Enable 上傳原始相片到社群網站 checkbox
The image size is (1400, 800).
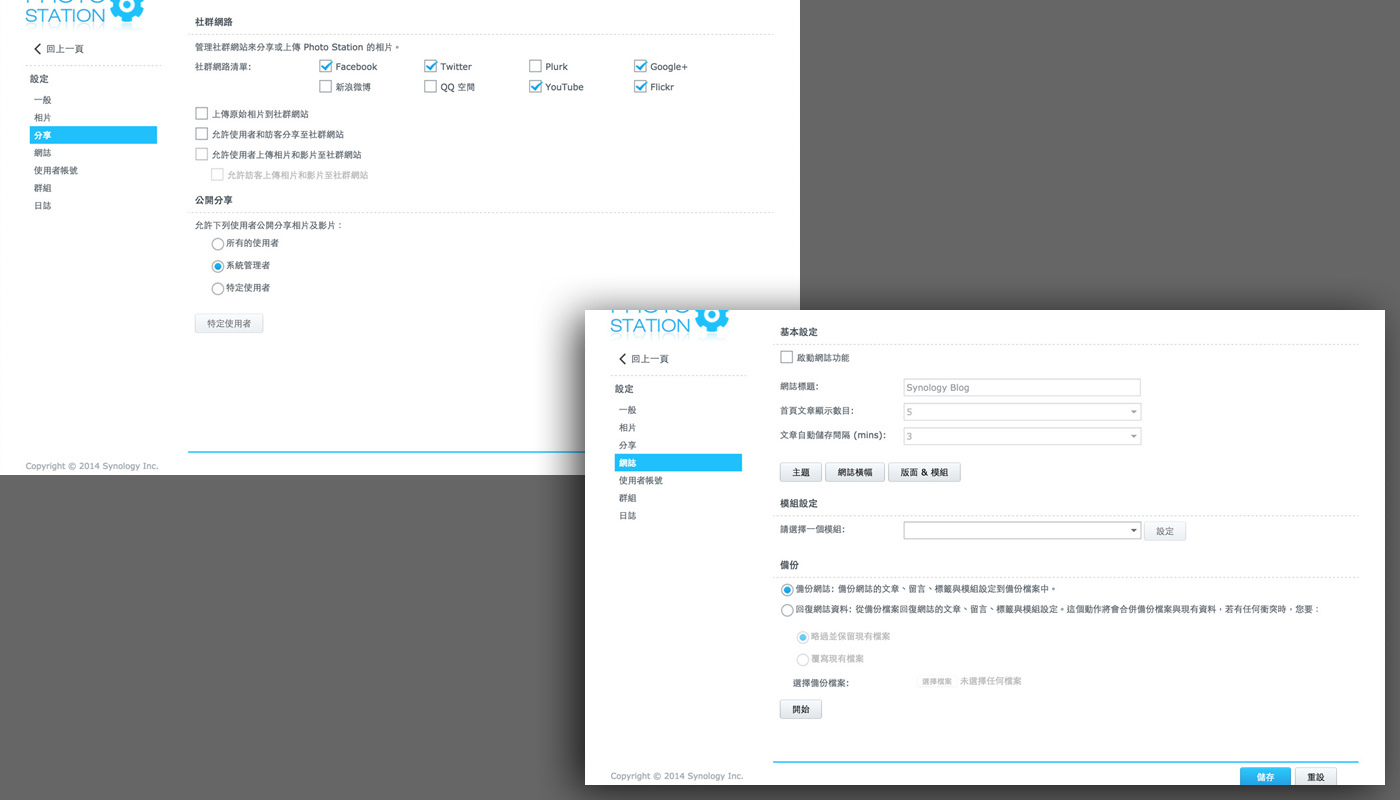[202, 114]
